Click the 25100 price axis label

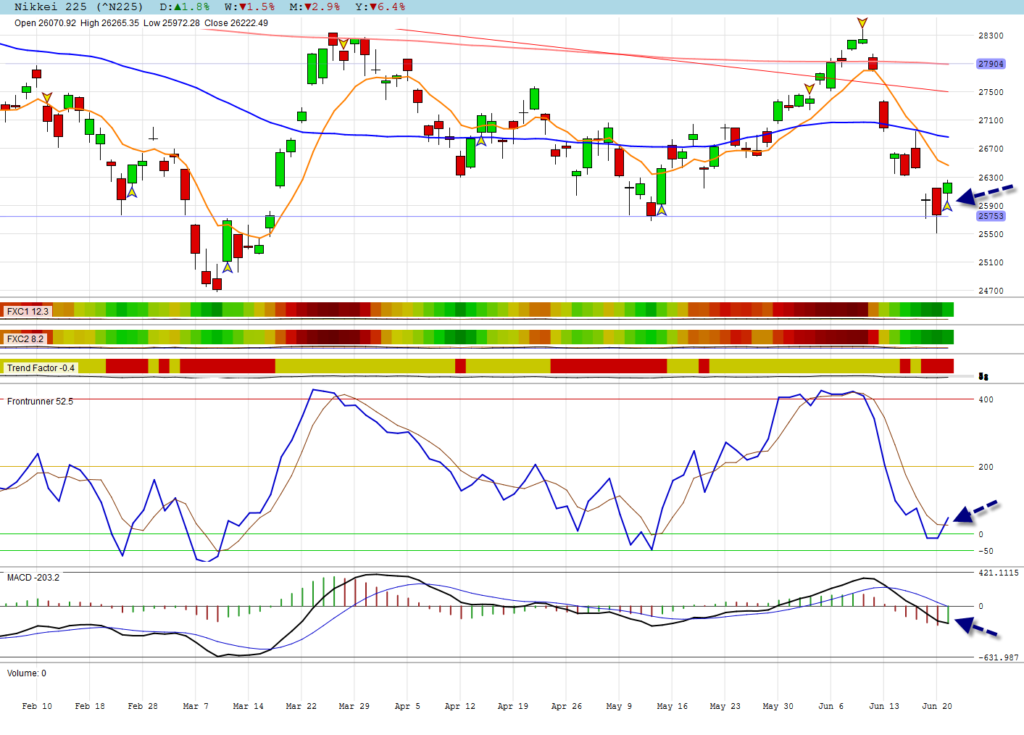click(991, 263)
